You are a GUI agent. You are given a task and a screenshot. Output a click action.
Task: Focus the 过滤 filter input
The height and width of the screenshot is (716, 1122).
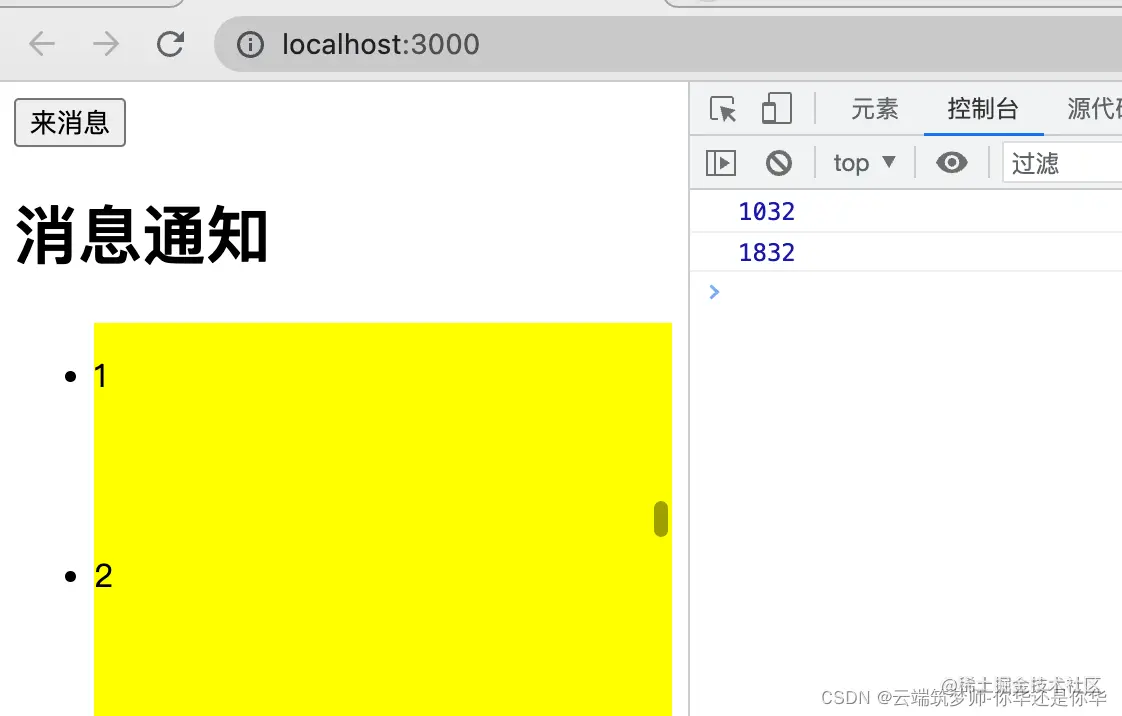(x=1062, y=163)
